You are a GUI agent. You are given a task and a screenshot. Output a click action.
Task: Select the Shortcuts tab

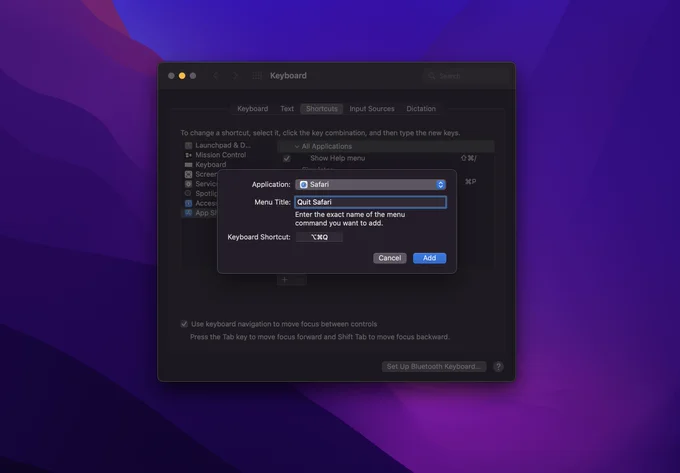[x=322, y=109]
